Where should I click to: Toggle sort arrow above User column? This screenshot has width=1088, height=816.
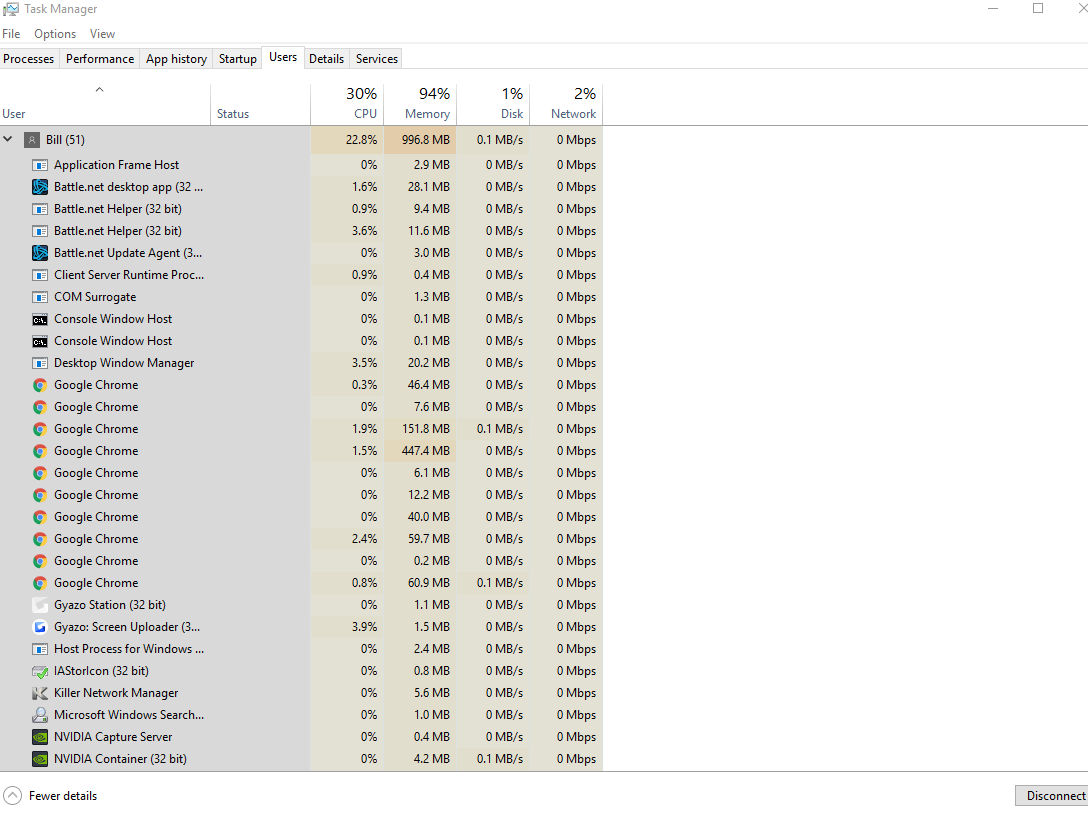tap(99, 90)
